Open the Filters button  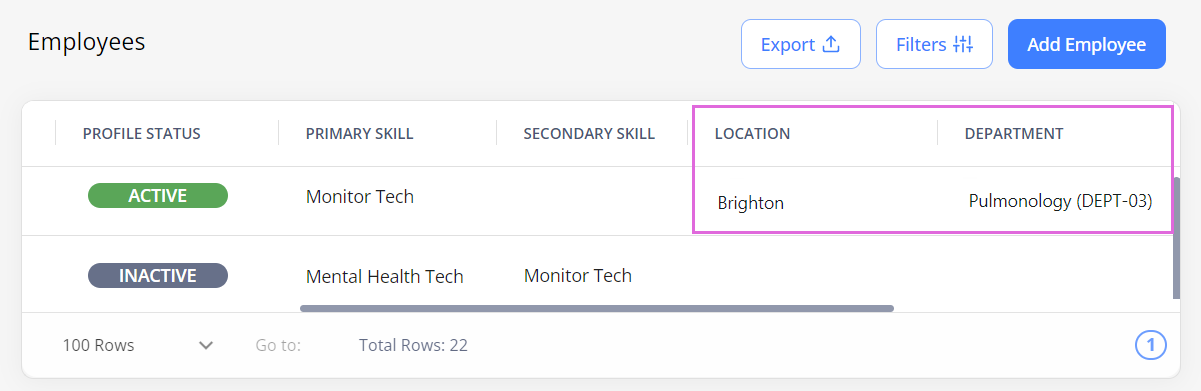pos(934,44)
